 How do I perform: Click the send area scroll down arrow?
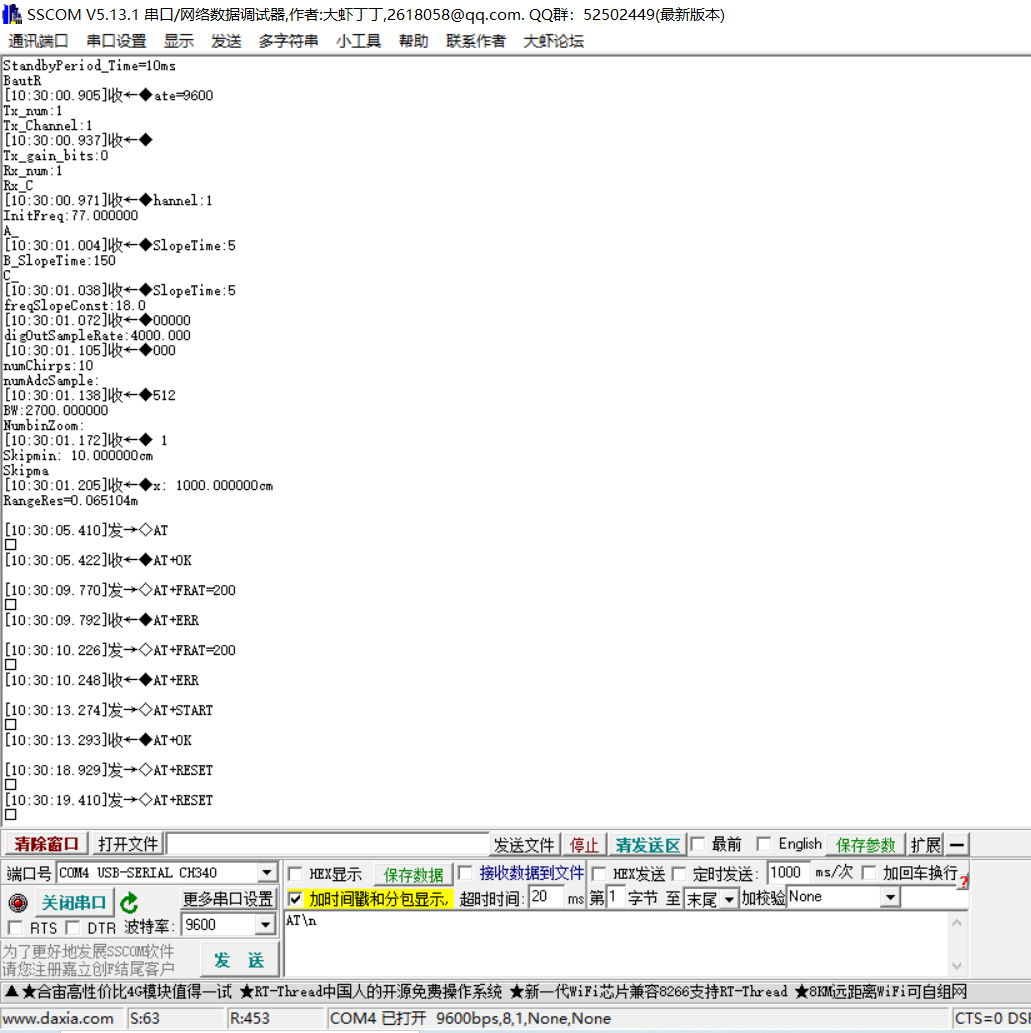[x=957, y=966]
